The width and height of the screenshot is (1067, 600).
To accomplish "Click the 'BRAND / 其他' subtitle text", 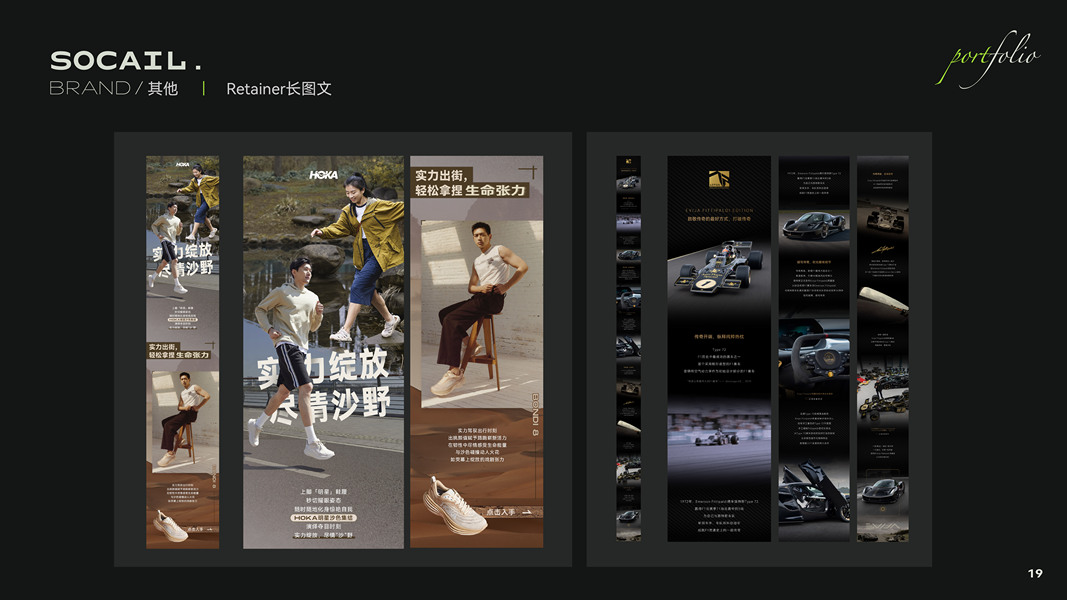I will pyautogui.click(x=113, y=88).
